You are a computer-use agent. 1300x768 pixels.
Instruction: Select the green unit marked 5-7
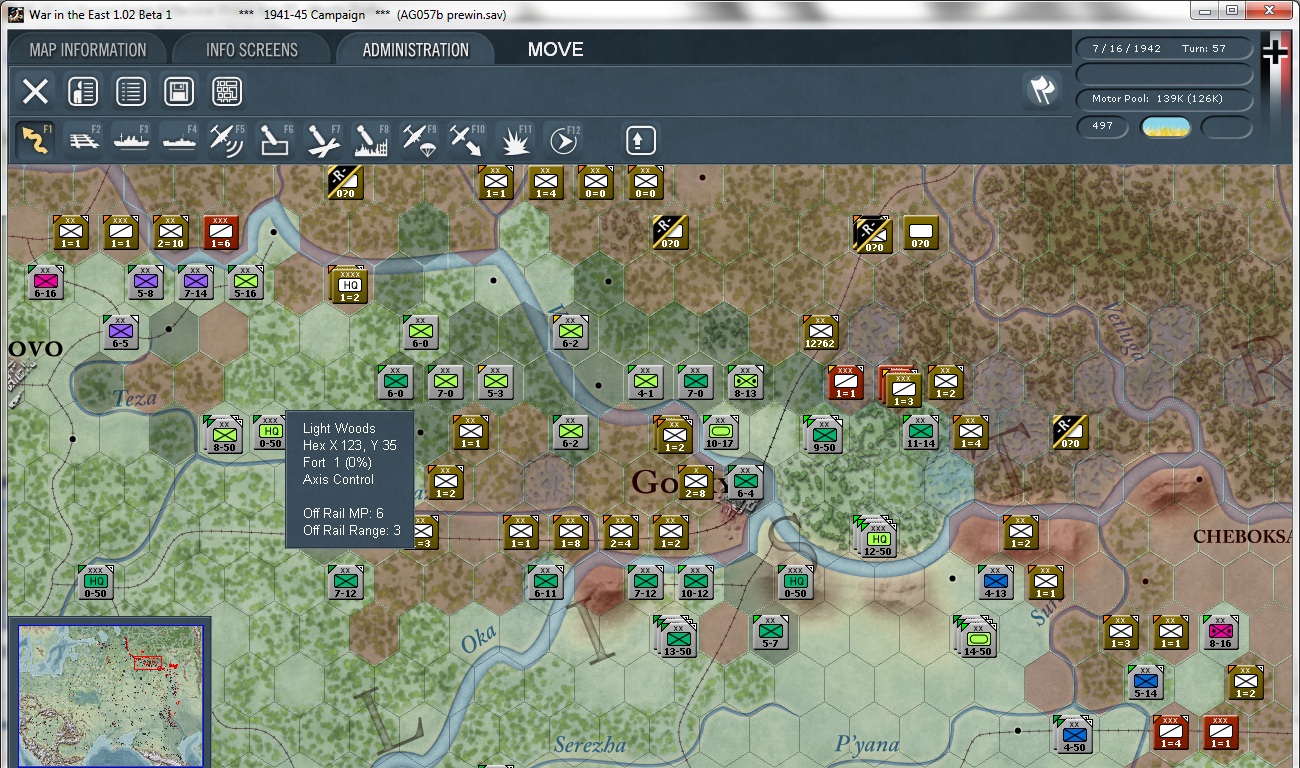(x=770, y=633)
